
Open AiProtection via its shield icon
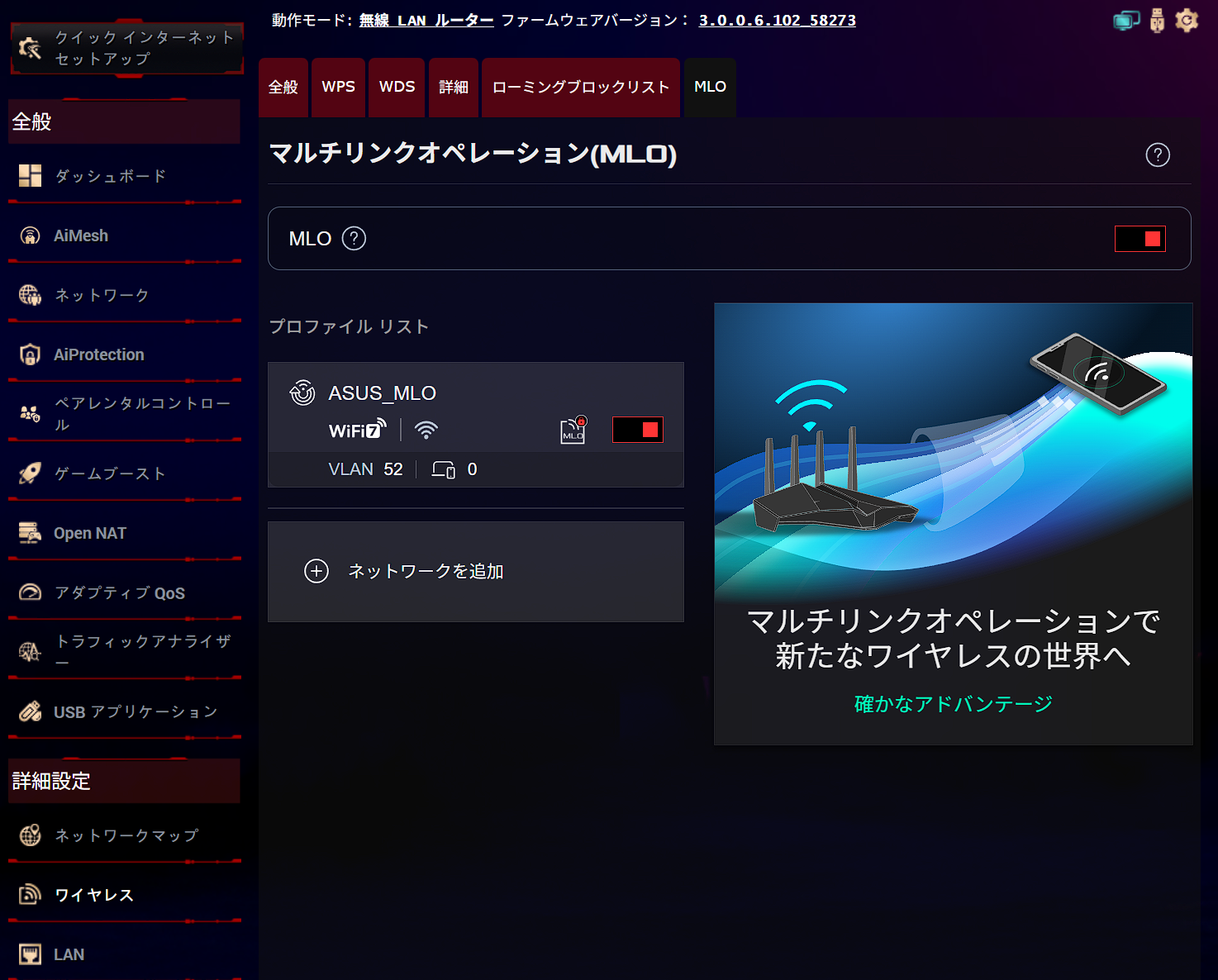coord(31,354)
